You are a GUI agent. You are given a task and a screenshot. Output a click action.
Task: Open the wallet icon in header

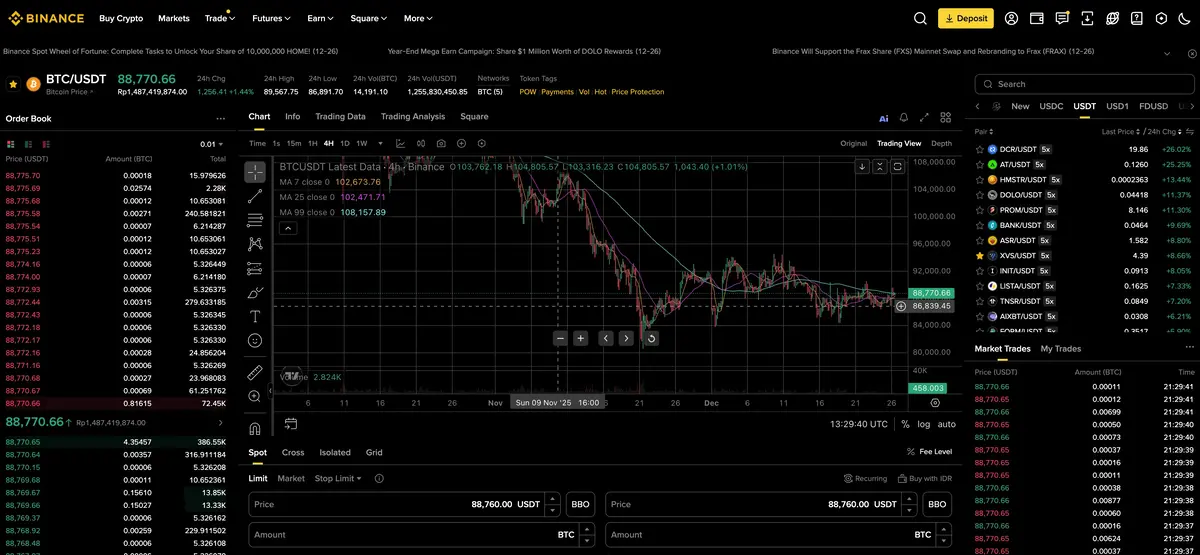1037,18
